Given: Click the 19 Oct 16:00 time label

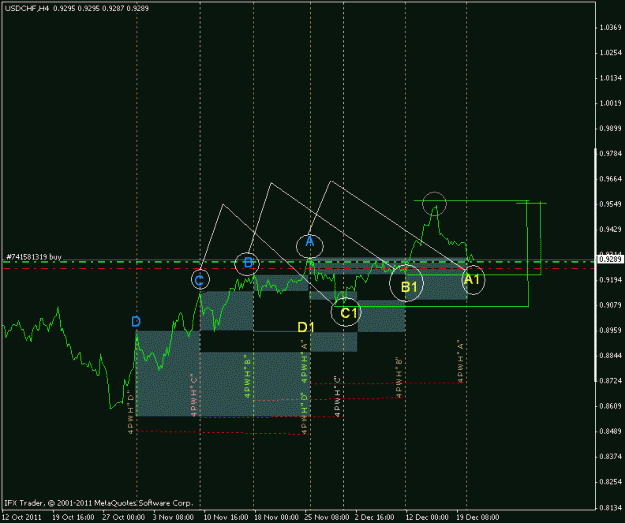Looking at the screenshot, I should point(73,517).
